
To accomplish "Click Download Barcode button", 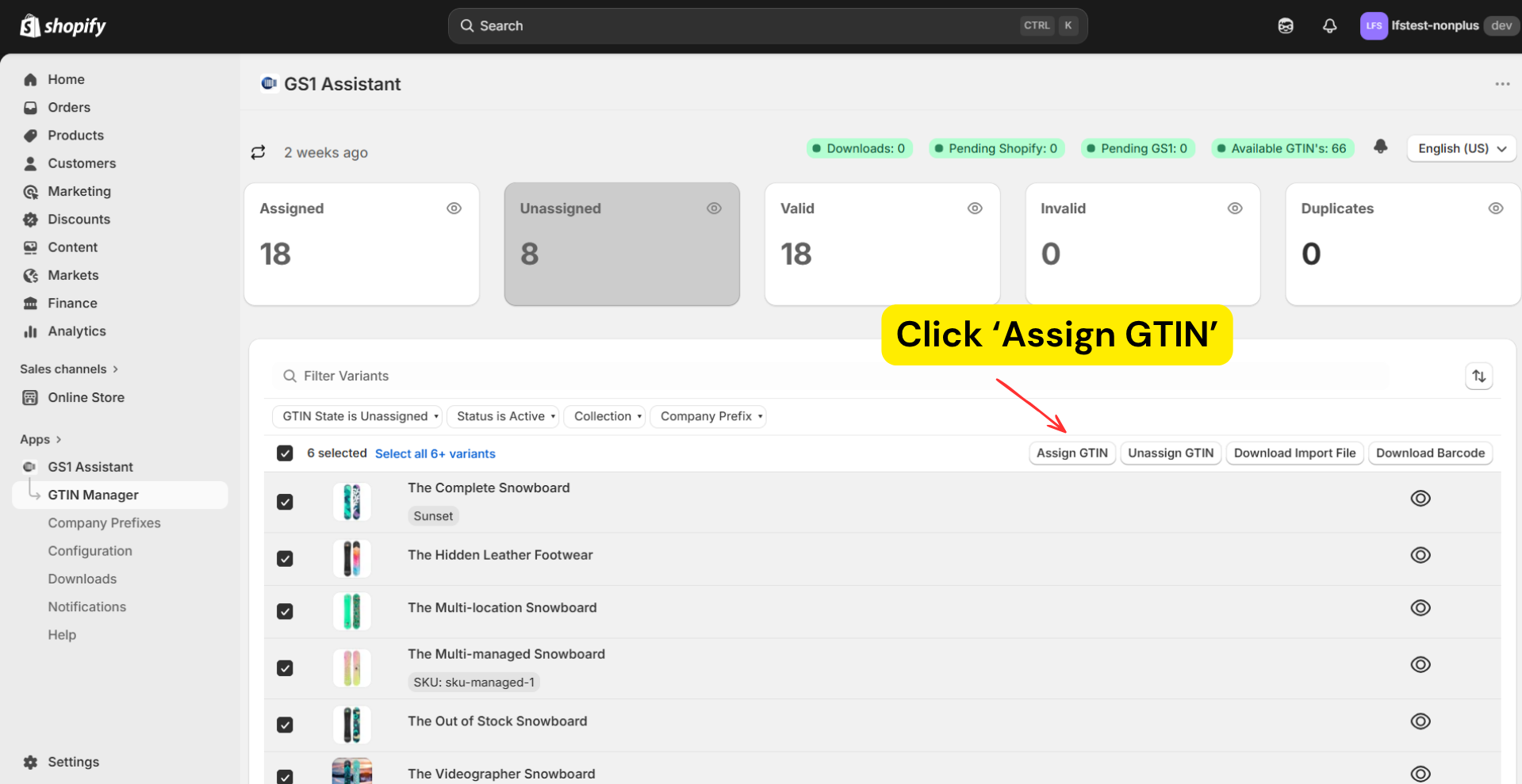I will [x=1430, y=453].
